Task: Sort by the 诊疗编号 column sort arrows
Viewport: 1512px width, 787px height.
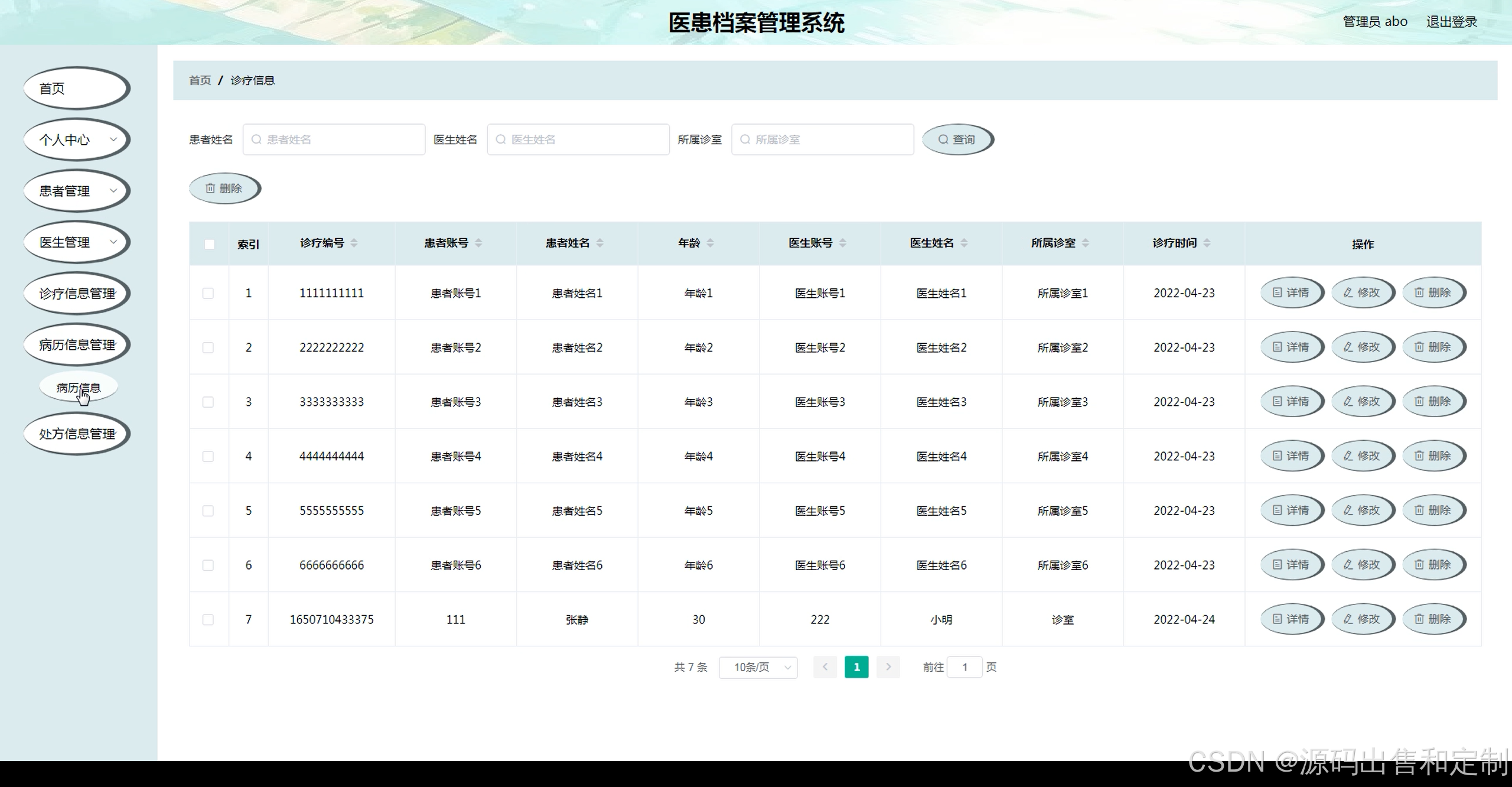Action: pos(354,243)
